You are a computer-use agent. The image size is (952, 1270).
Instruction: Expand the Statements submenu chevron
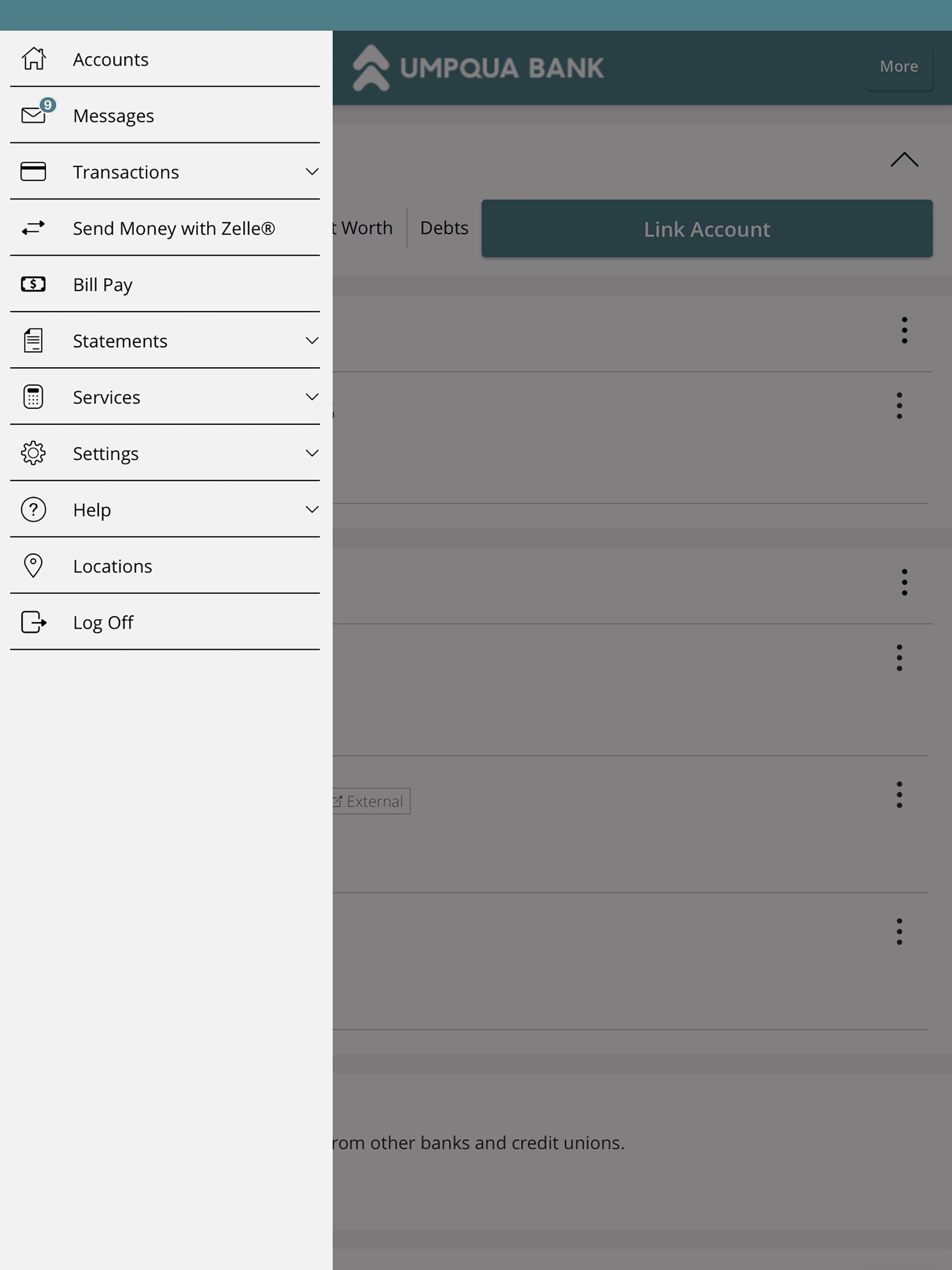point(312,340)
